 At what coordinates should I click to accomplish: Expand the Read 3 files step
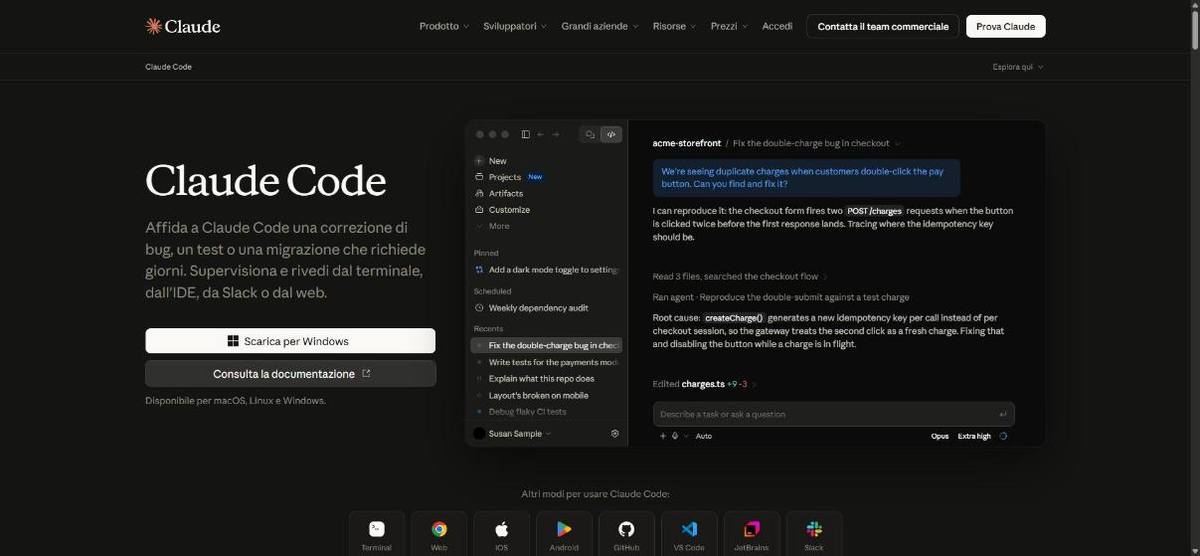click(x=740, y=276)
